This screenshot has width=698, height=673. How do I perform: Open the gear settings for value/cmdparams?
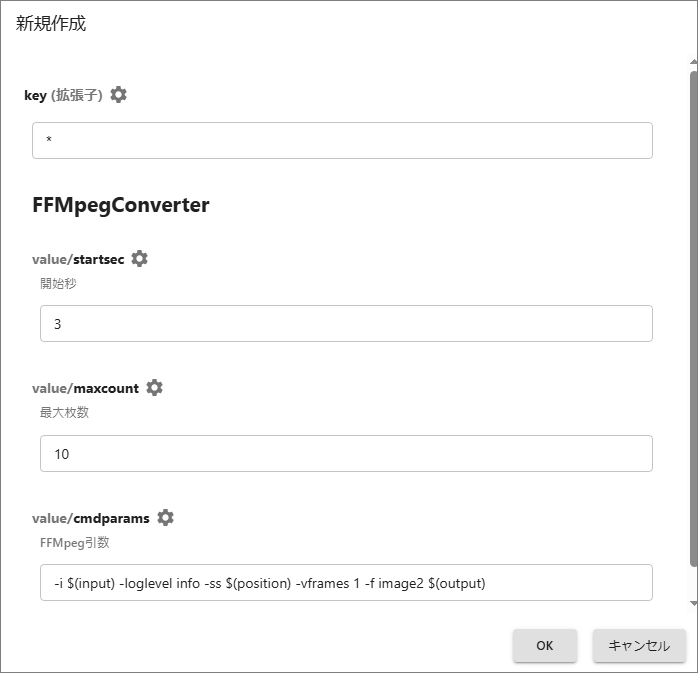tap(165, 518)
